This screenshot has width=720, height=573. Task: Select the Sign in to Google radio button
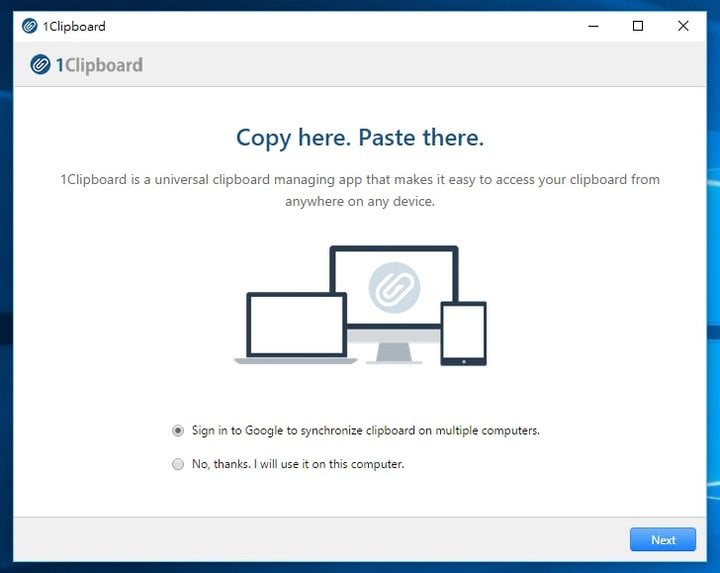[x=178, y=430]
